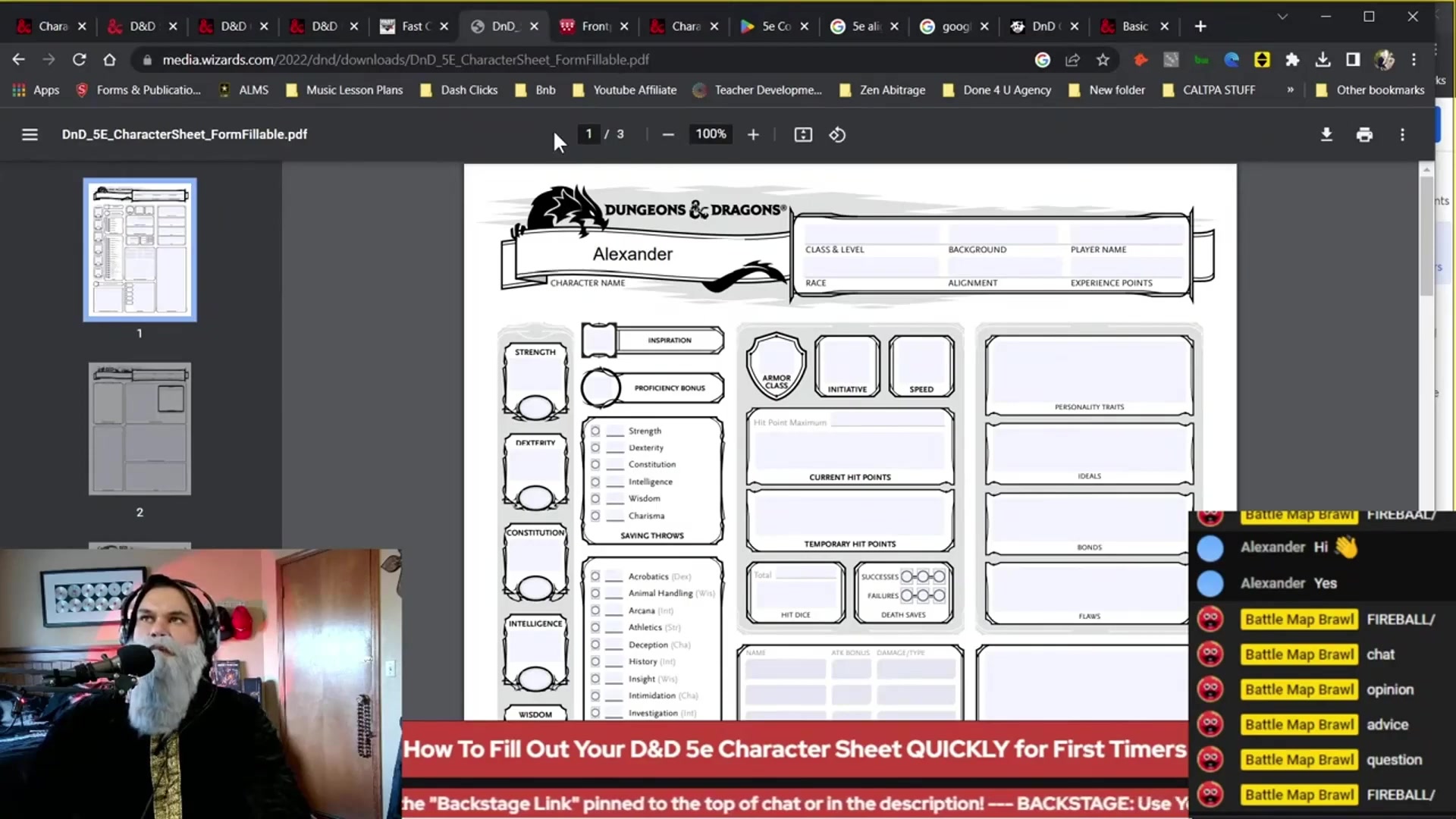Open the PDF viewer more actions menu
This screenshot has width=1456, height=819.
tap(1402, 134)
